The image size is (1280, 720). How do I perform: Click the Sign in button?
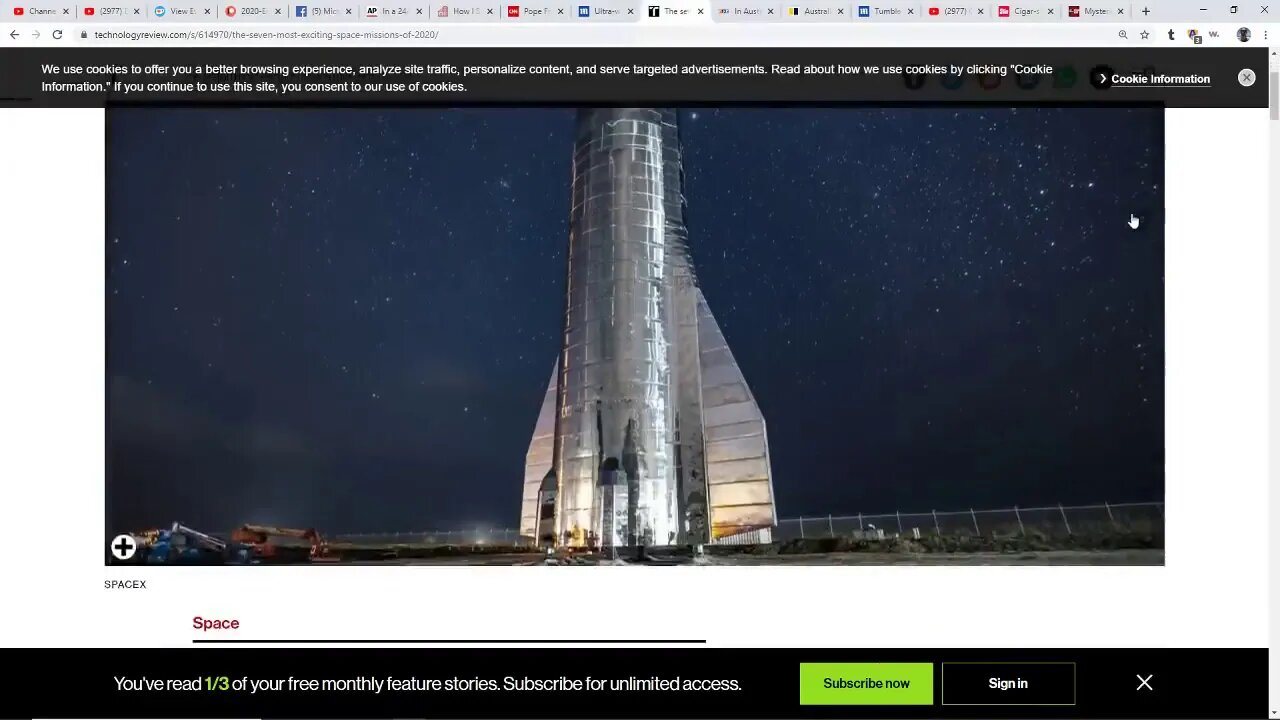(1008, 683)
